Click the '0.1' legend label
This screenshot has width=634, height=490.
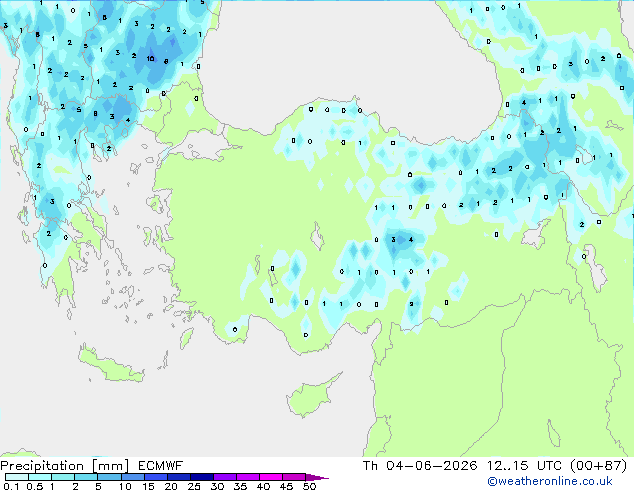click(11, 486)
